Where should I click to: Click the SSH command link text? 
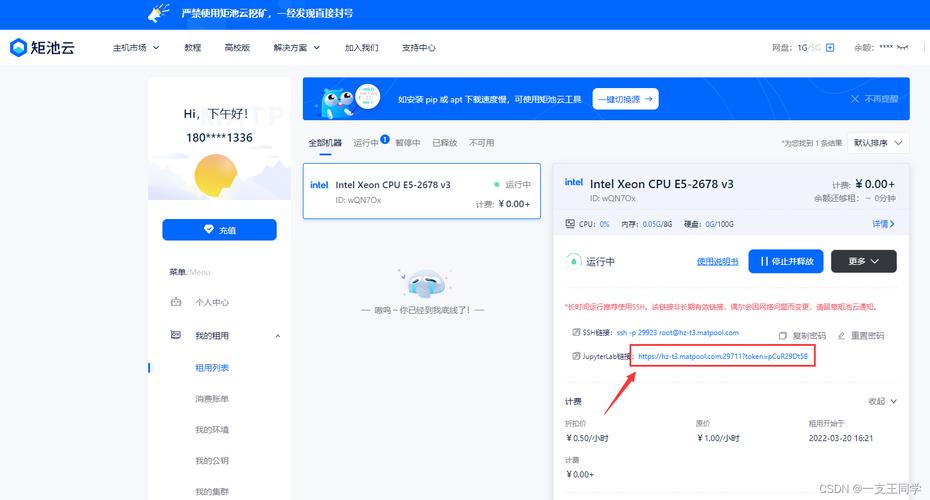pos(678,333)
